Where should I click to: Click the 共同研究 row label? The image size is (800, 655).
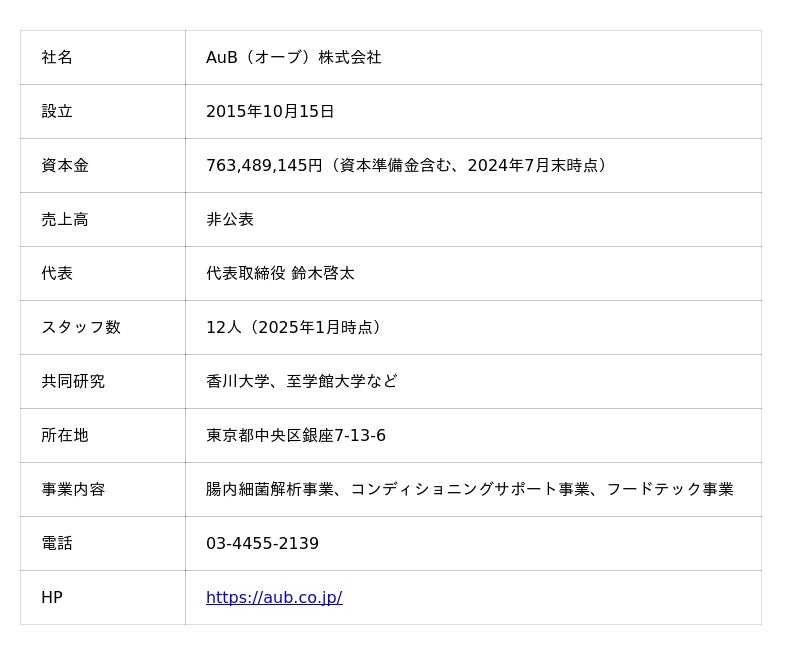pos(73,382)
